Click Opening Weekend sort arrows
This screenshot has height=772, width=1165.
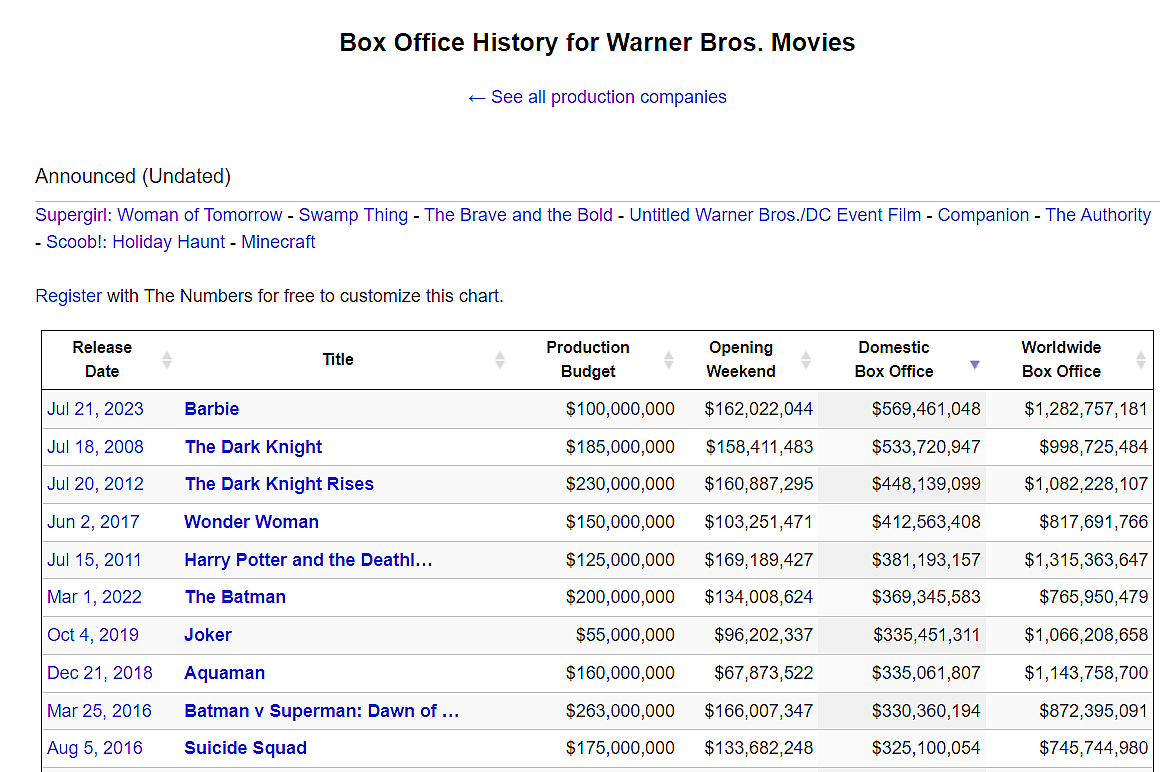pyautogui.click(x=806, y=360)
